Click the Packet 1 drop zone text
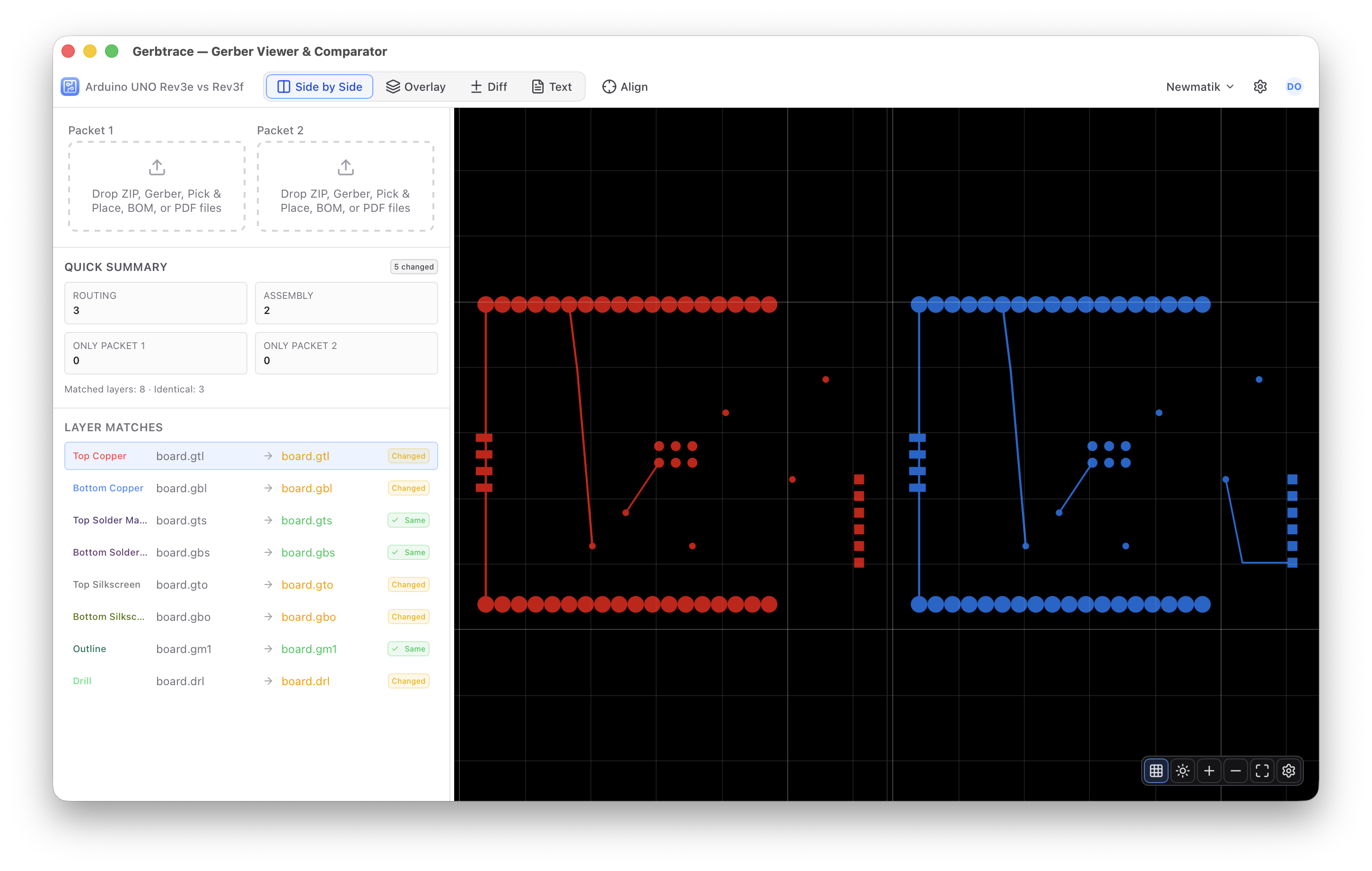Screen dimensions: 1372x871 click(x=157, y=200)
